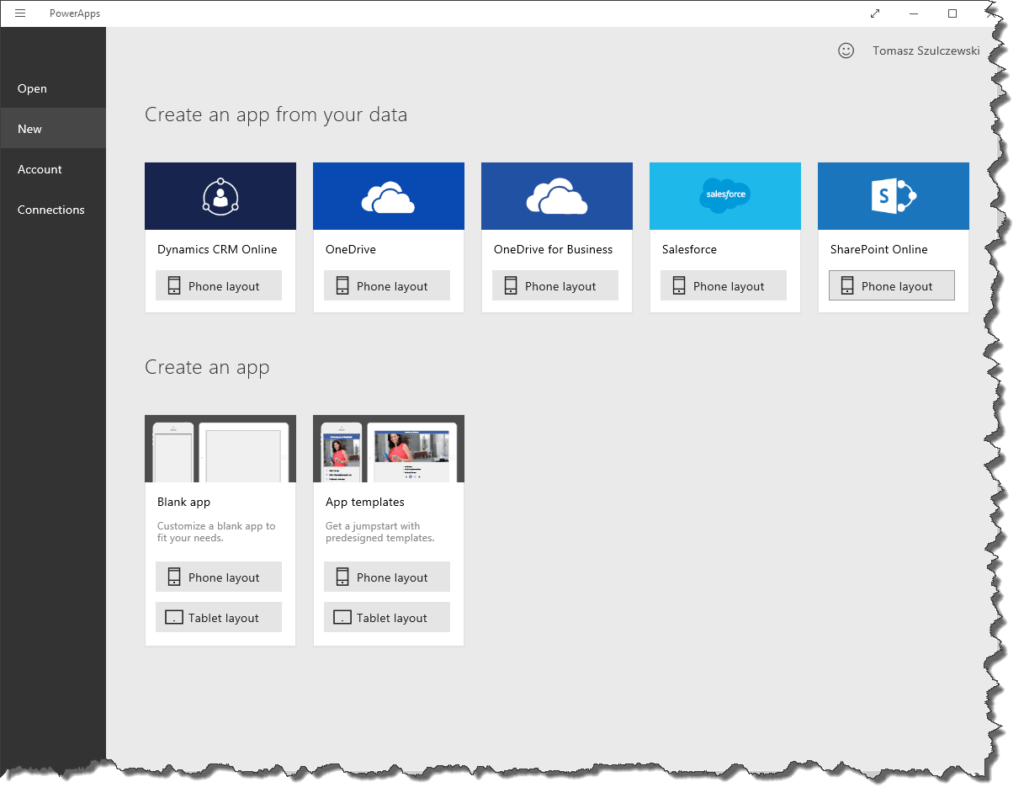Click the App templates title text
1024x798 pixels.
(x=365, y=502)
